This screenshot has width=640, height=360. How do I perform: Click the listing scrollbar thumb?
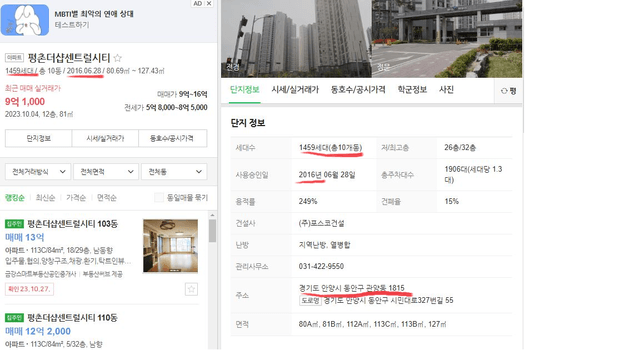tap(212, 231)
